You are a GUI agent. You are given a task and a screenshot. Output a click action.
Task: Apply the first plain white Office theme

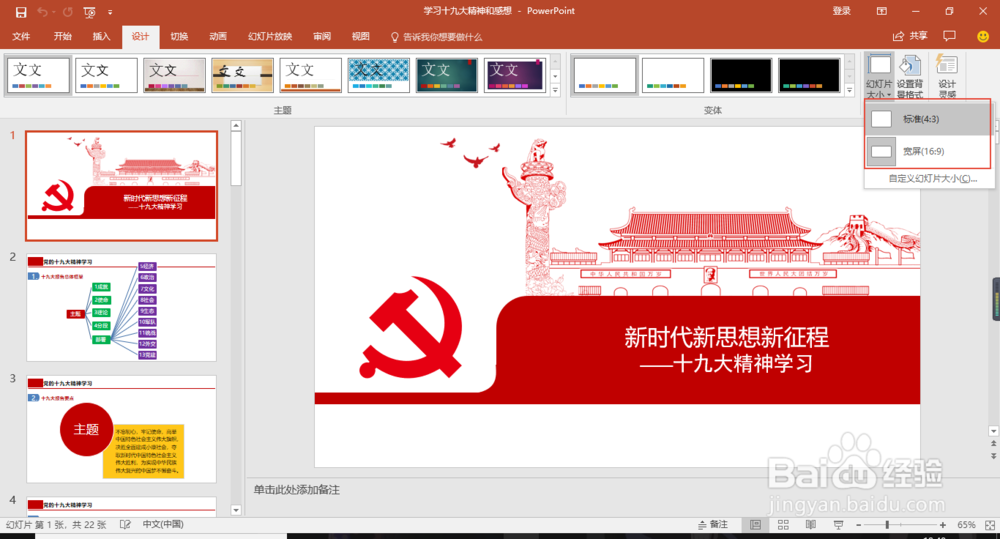tap(38, 75)
